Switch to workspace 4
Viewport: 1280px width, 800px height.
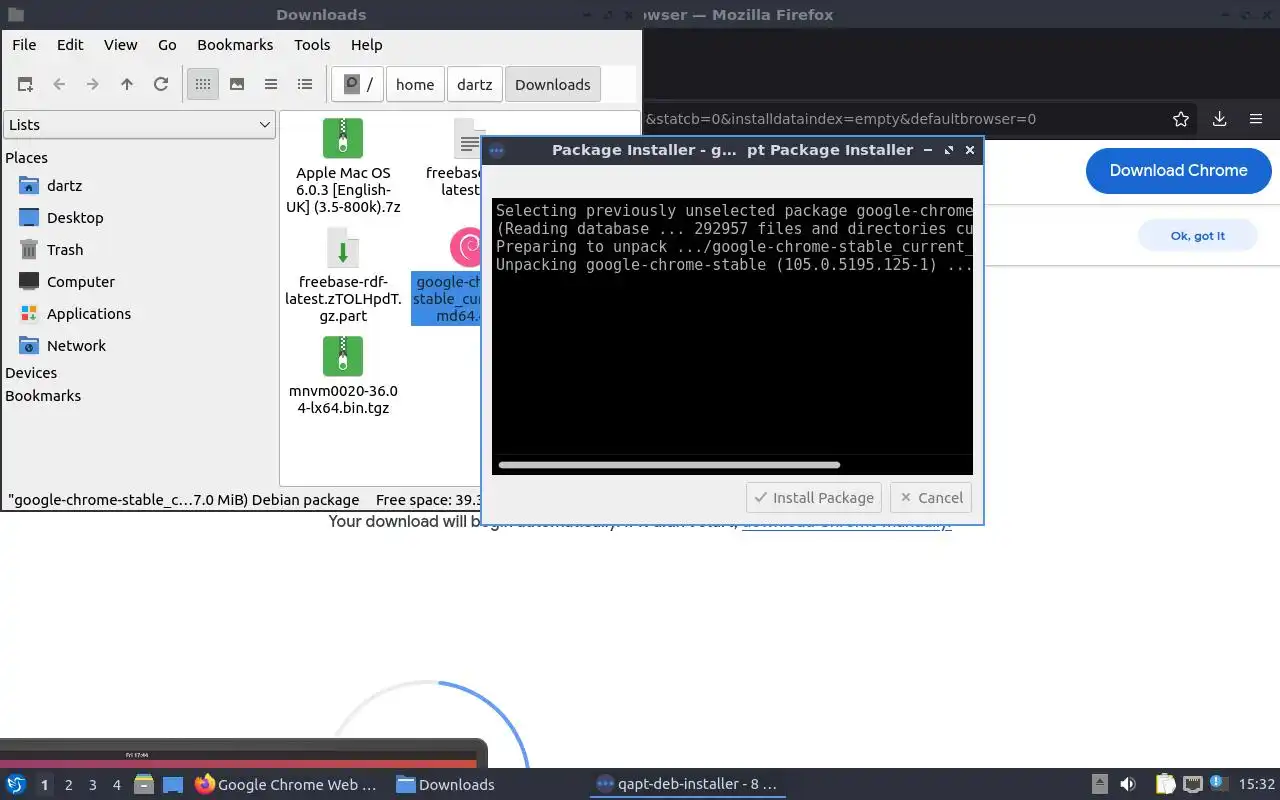(x=116, y=785)
